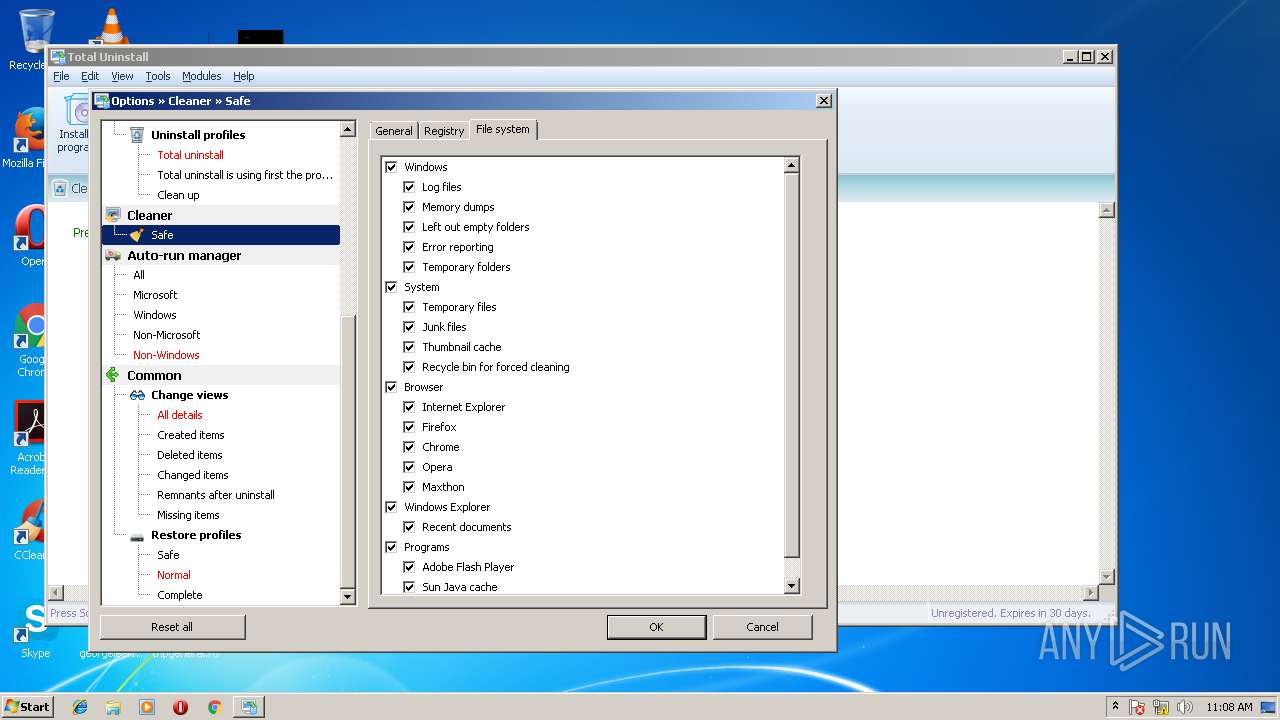Toggle the Thumbnail cache checkbox
This screenshot has width=1280, height=720.
tap(409, 347)
